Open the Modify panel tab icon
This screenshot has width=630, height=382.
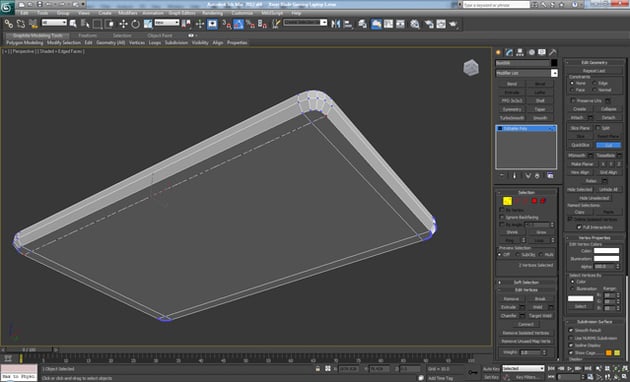[x=509, y=52]
